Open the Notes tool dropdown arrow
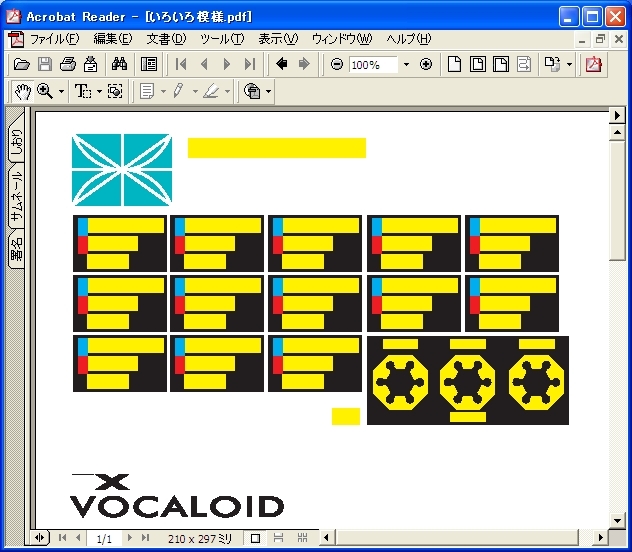This screenshot has width=632, height=552. tap(163, 92)
